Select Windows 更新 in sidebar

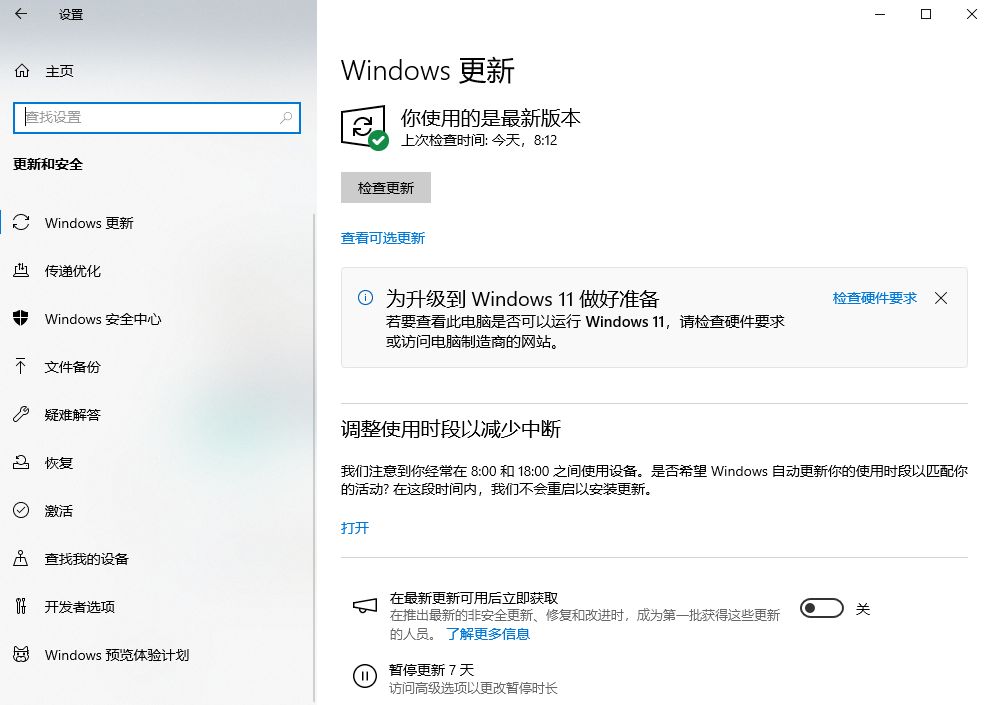[x=157, y=223]
